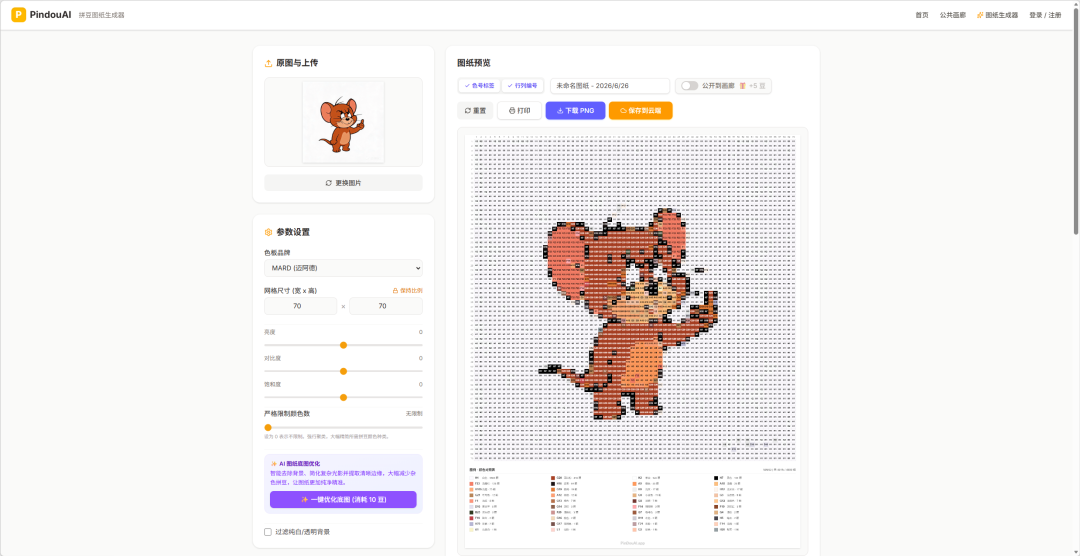Click the 拼豆图纸生成器 subtitle text
The image size is (1080, 556).
(x=102, y=15)
